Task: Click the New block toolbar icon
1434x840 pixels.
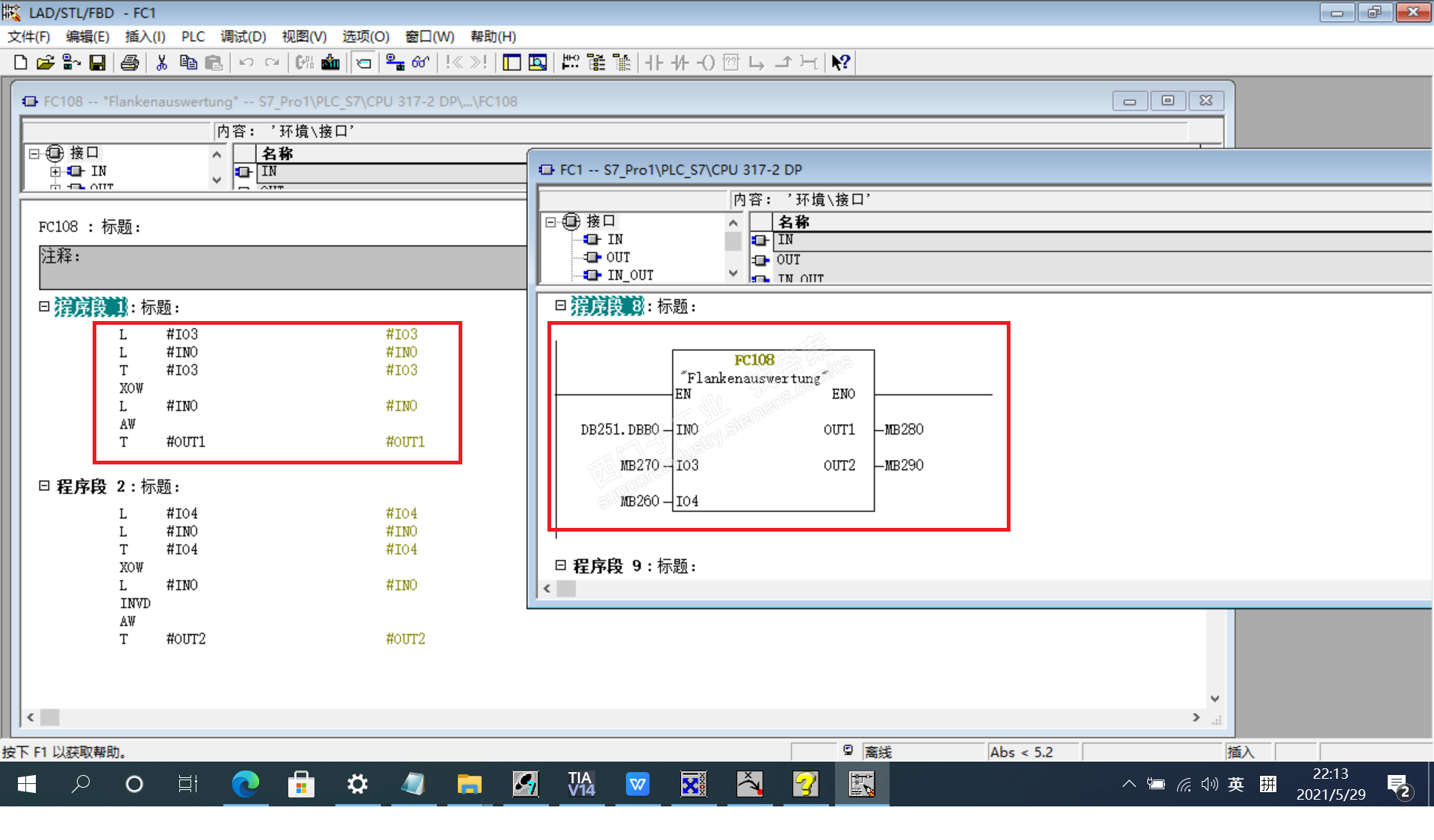Action: coord(21,63)
